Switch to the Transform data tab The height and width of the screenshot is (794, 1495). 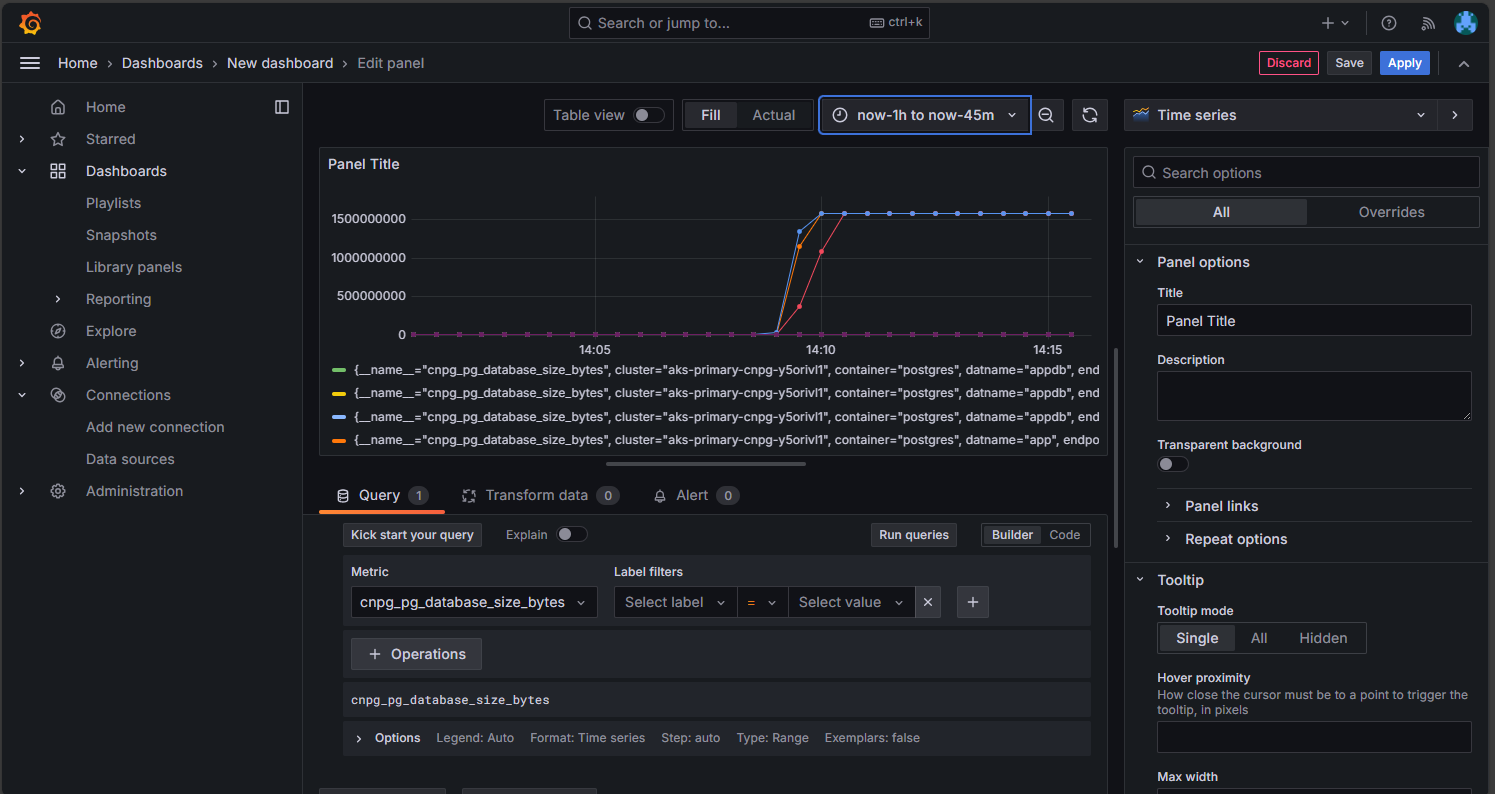click(536, 495)
